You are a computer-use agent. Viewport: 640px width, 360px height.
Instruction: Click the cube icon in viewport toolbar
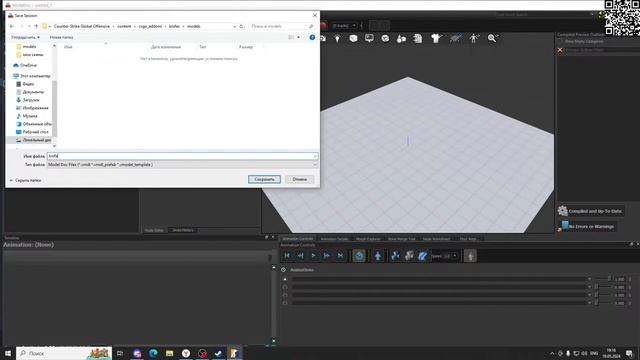(x=353, y=38)
